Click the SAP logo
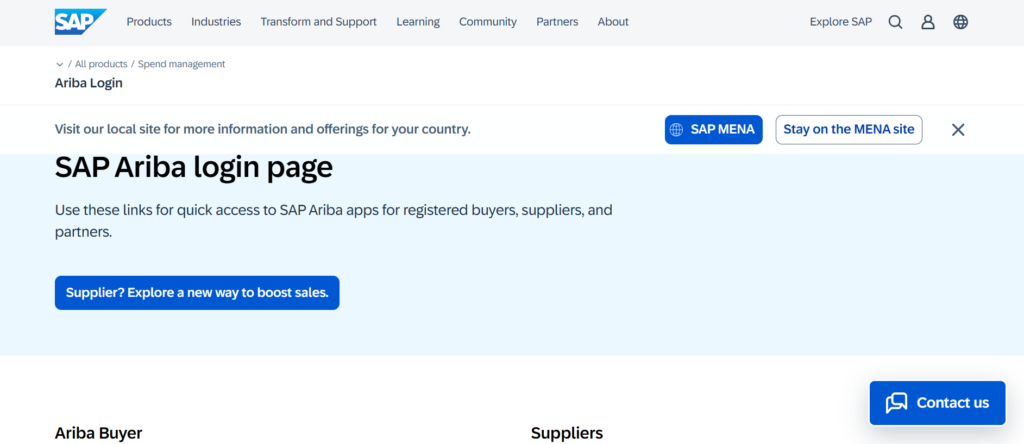1024x444 pixels. point(78,21)
